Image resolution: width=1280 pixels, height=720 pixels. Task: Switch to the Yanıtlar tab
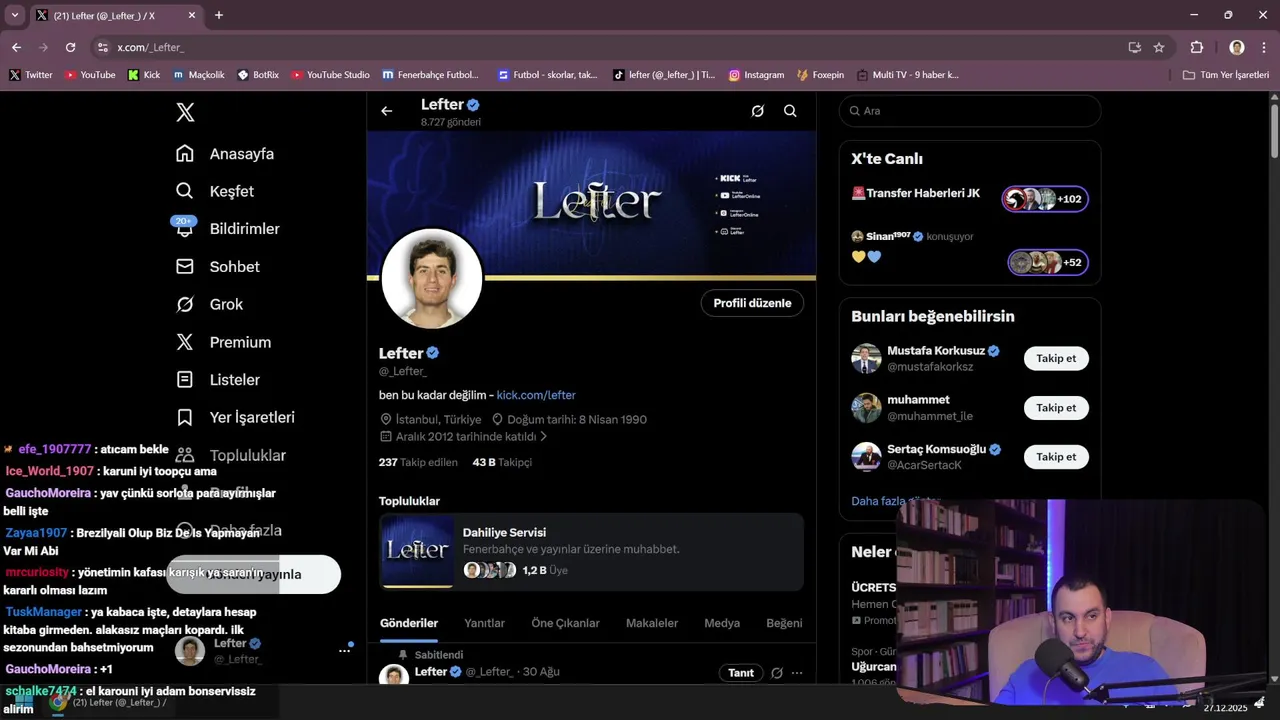click(485, 623)
